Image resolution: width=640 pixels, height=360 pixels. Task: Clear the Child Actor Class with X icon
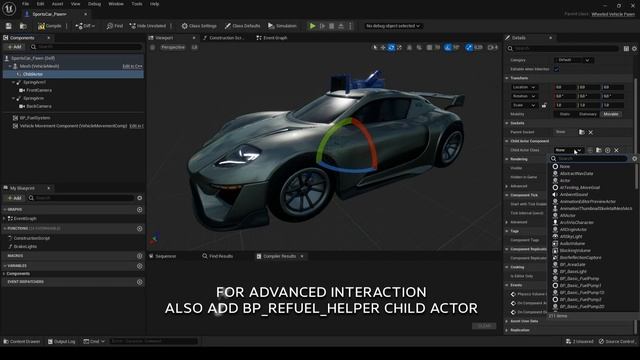[x=616, y=150]
